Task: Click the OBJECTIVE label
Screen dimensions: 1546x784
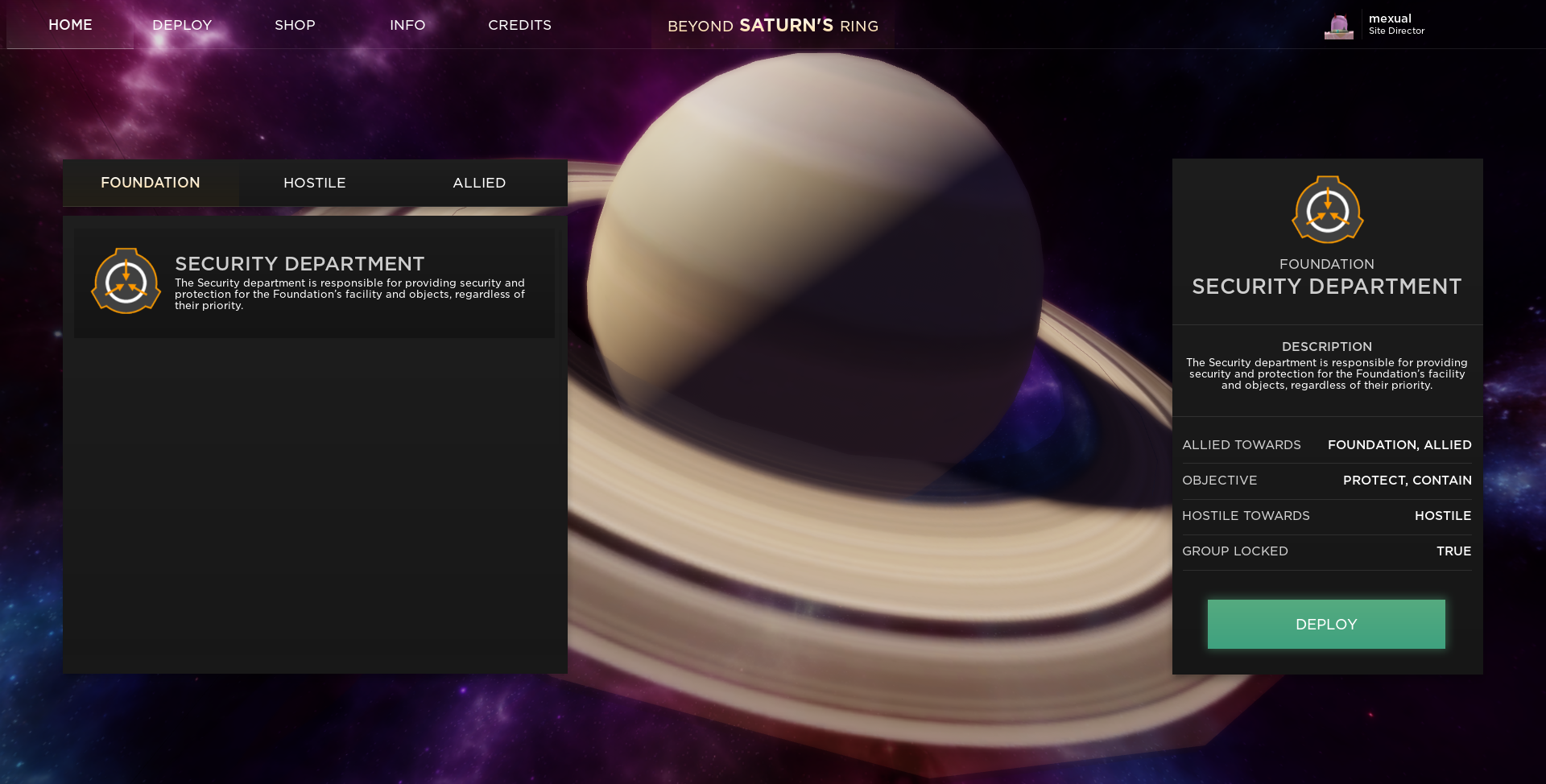Action: tap(1219, 481)
